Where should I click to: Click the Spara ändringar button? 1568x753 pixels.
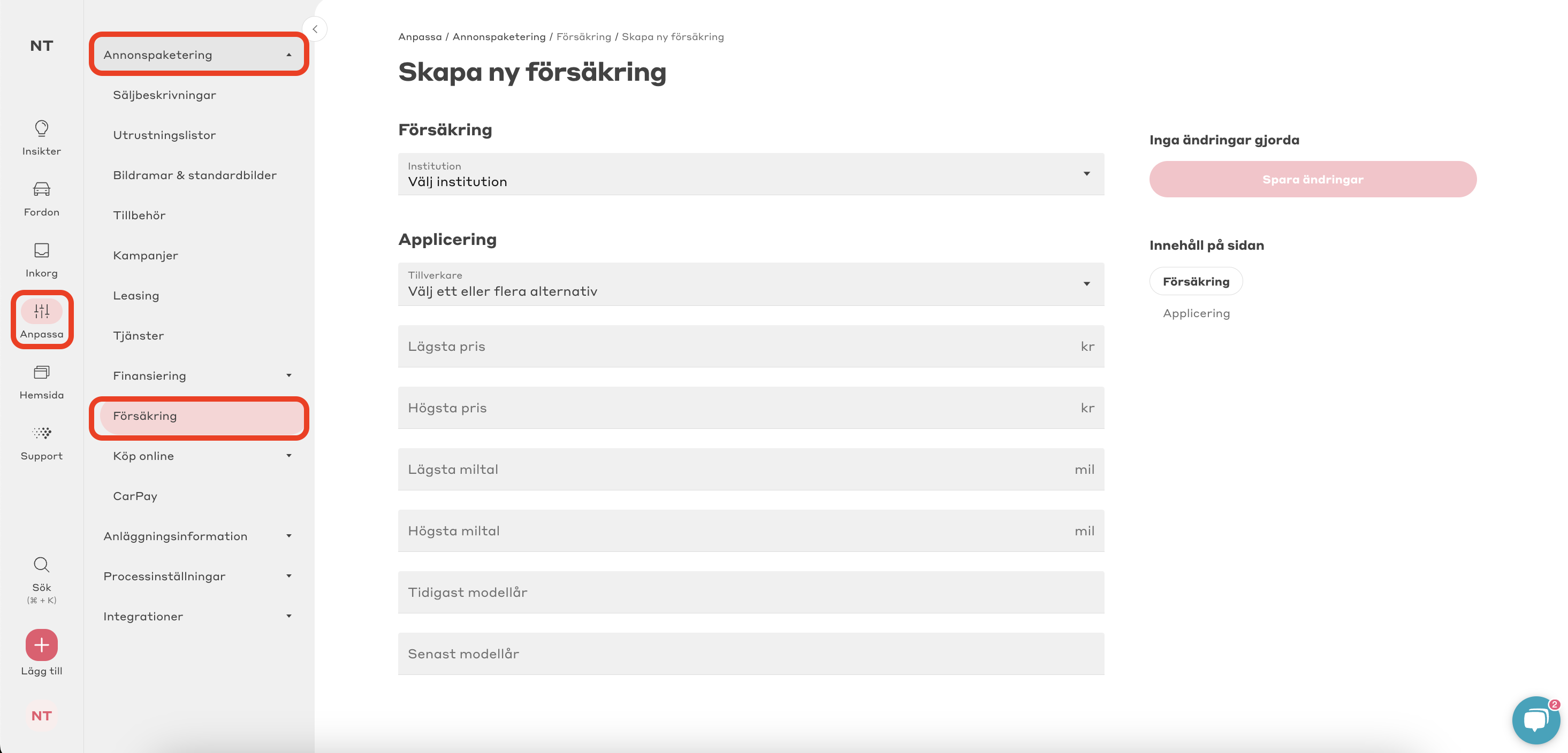tap(1312, 179)
